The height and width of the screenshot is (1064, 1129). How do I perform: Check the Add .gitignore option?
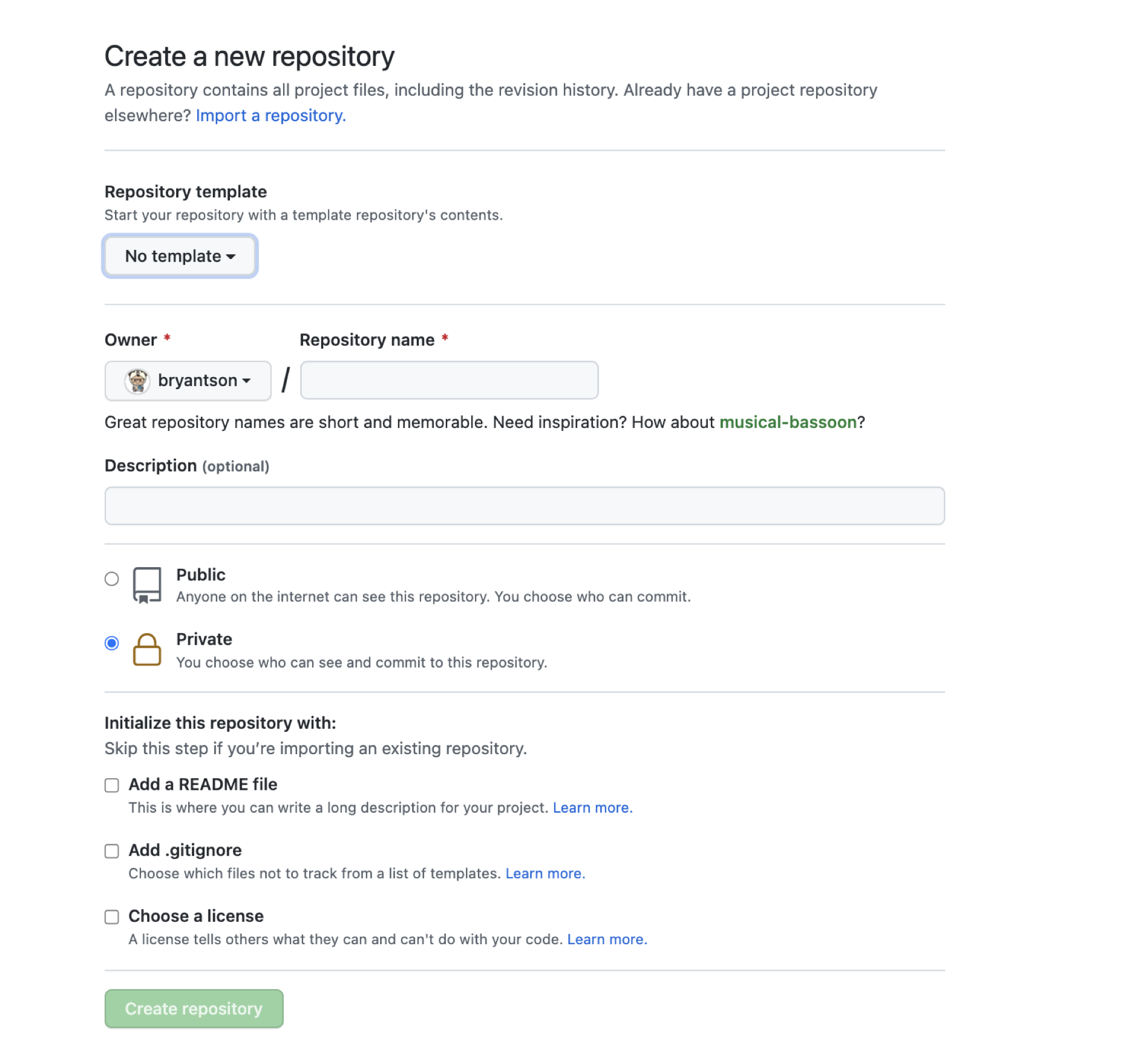coord(112,851)
